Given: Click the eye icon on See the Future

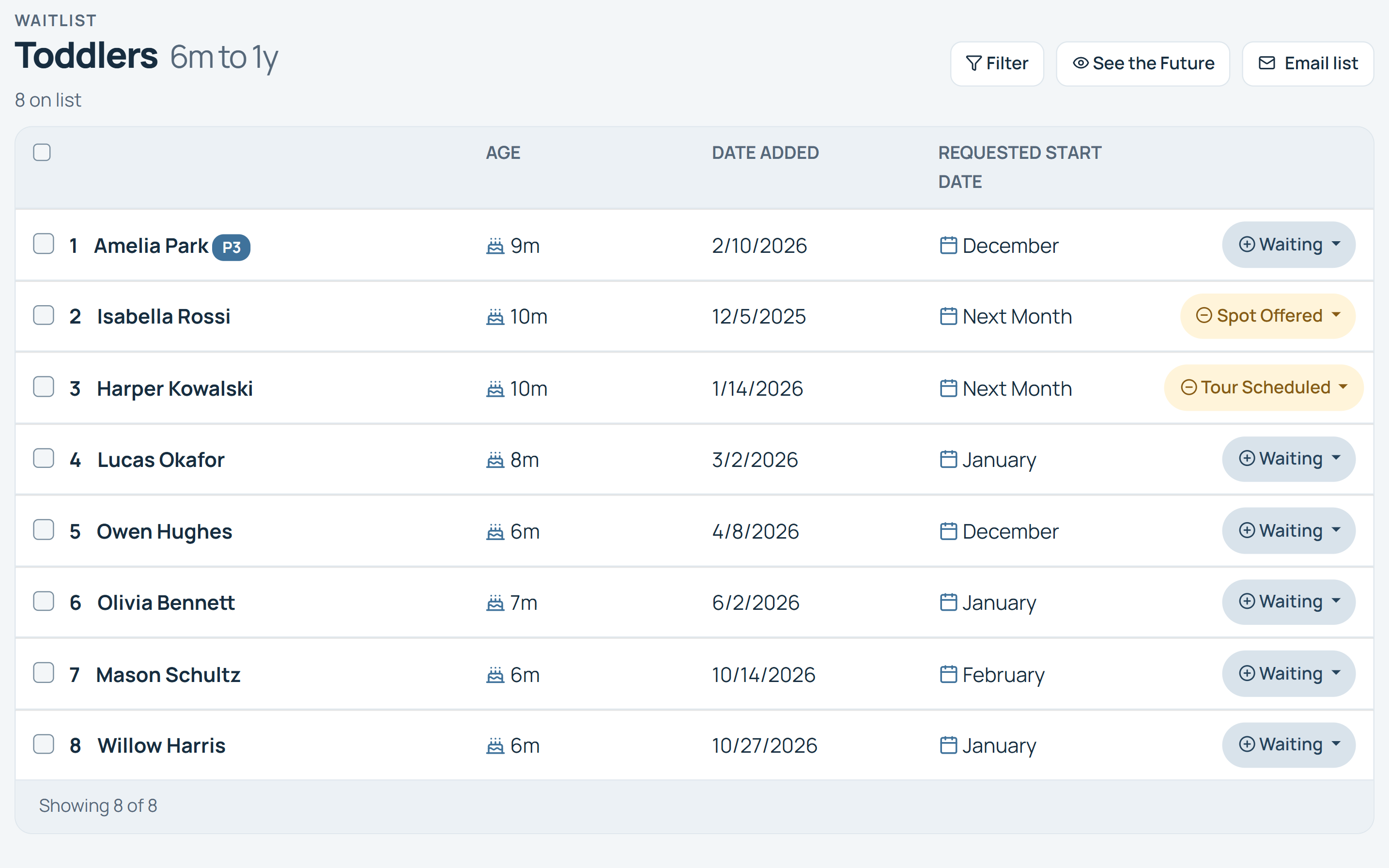Looking at the screenshot, I should pos(1080,63).
